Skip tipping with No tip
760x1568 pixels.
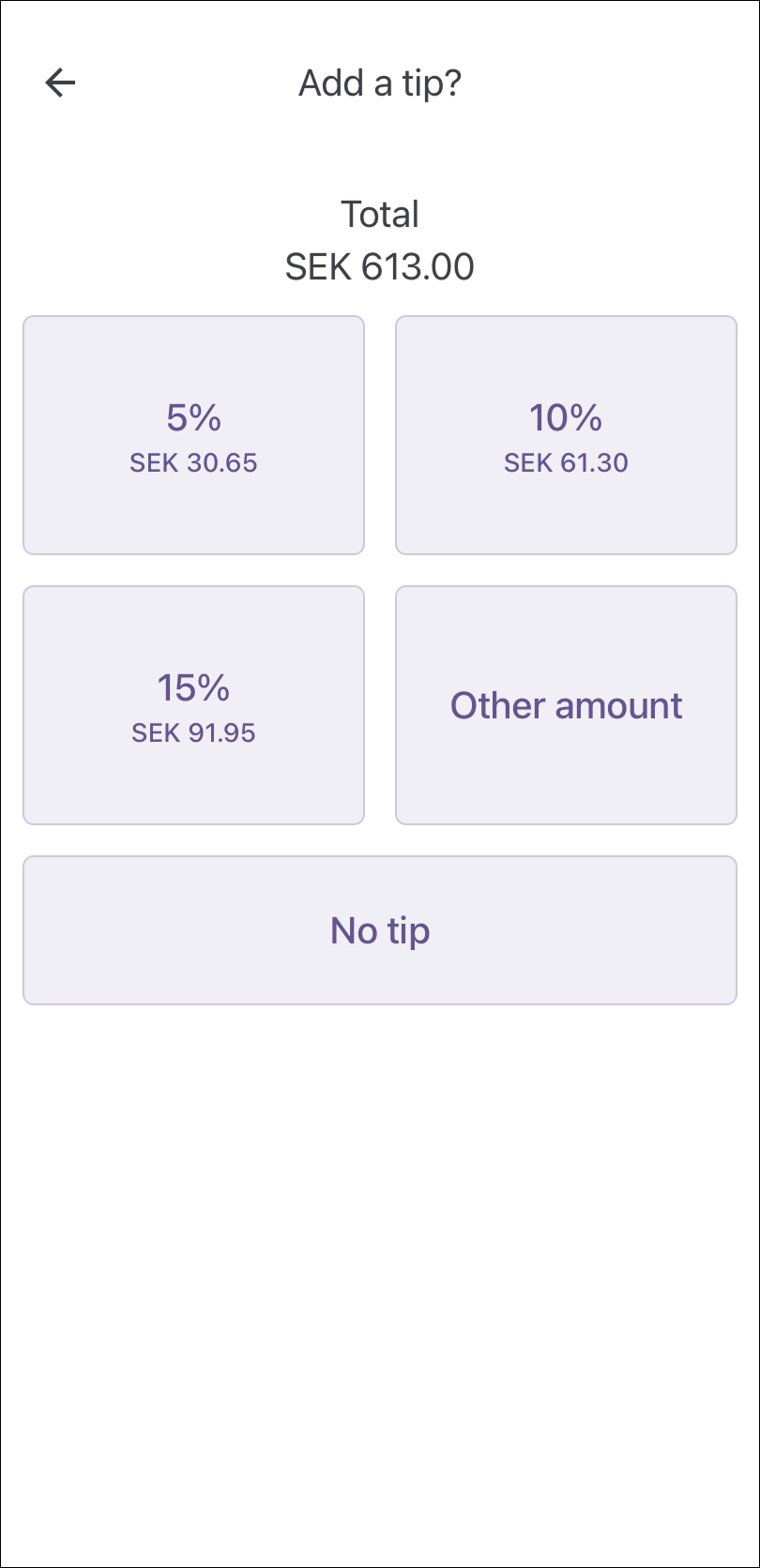tap(380, 930)
